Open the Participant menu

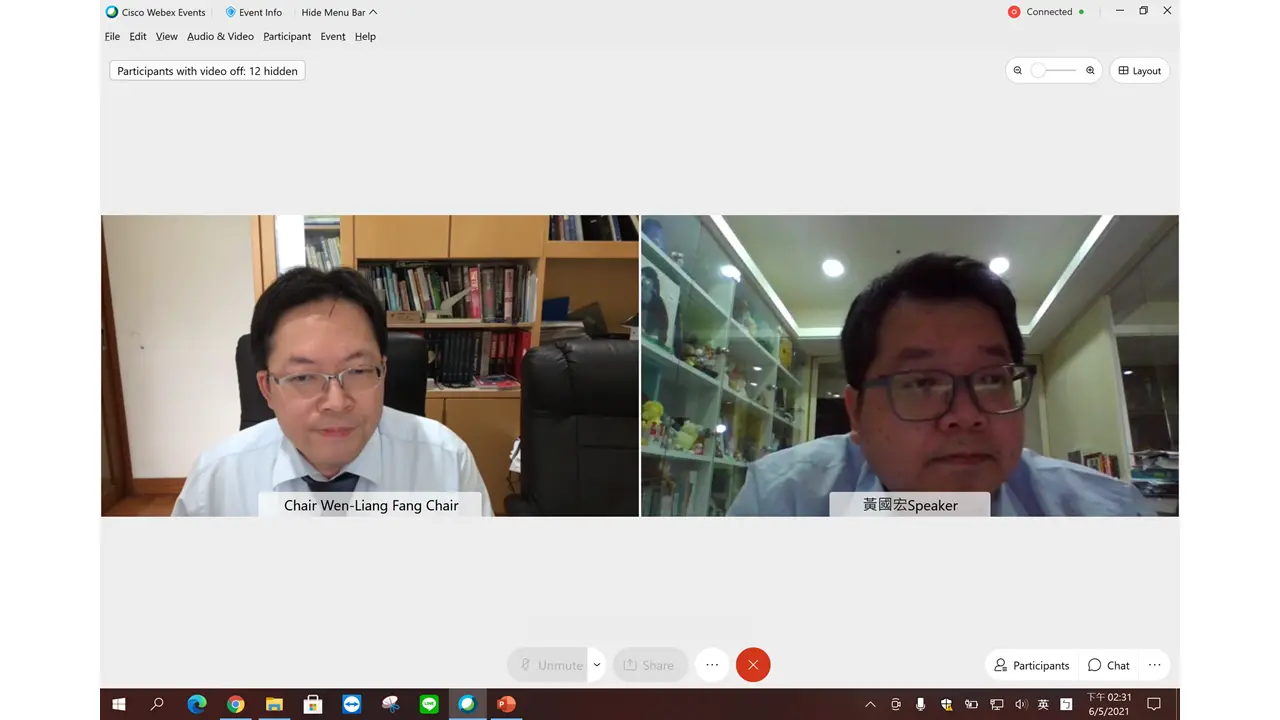(x=287, y=36)
